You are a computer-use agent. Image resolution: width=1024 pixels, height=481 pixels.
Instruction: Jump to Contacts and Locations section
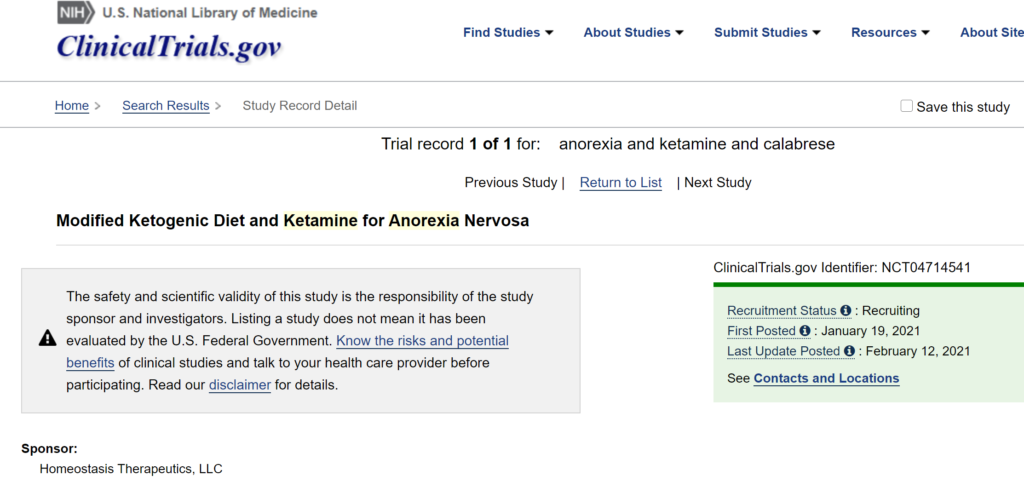click(826, 378)
